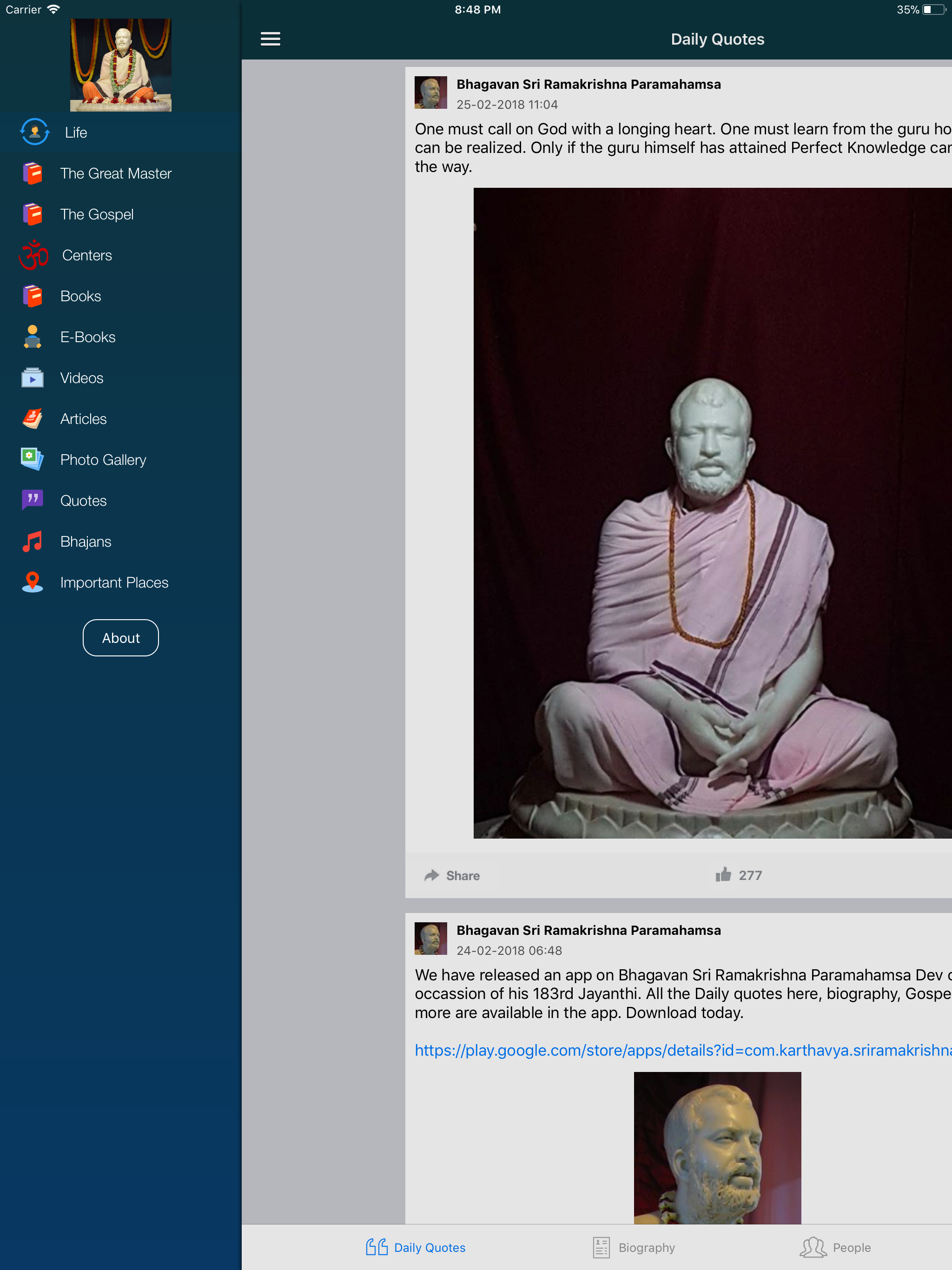This screenshot has width=952, height=1270.
Task: Open the Life section icon
Action: pos(34,132)
